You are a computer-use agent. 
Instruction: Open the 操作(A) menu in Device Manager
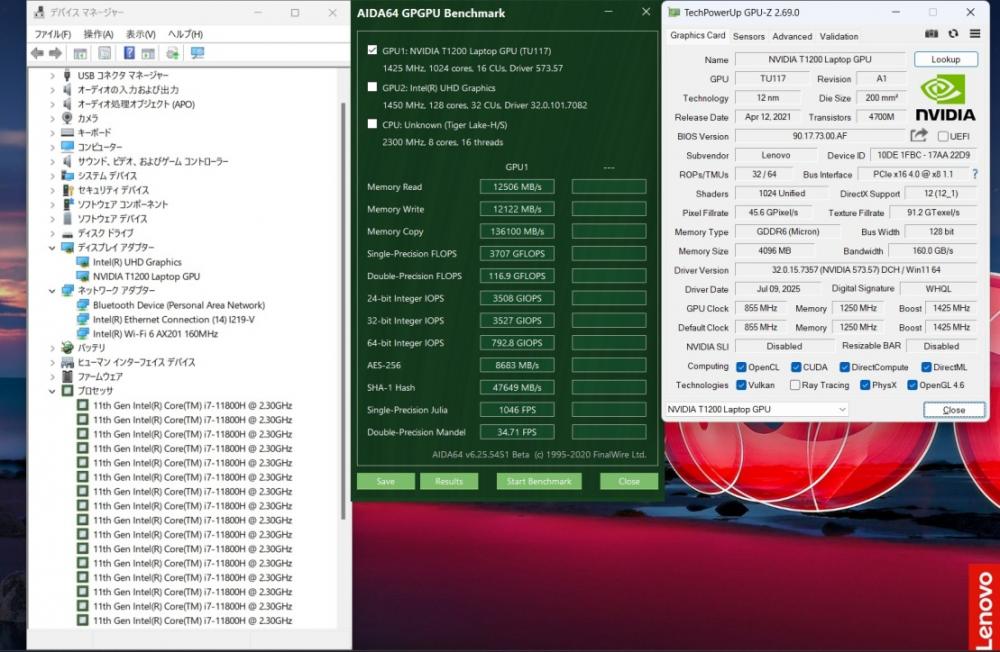[x=98, y=34]
